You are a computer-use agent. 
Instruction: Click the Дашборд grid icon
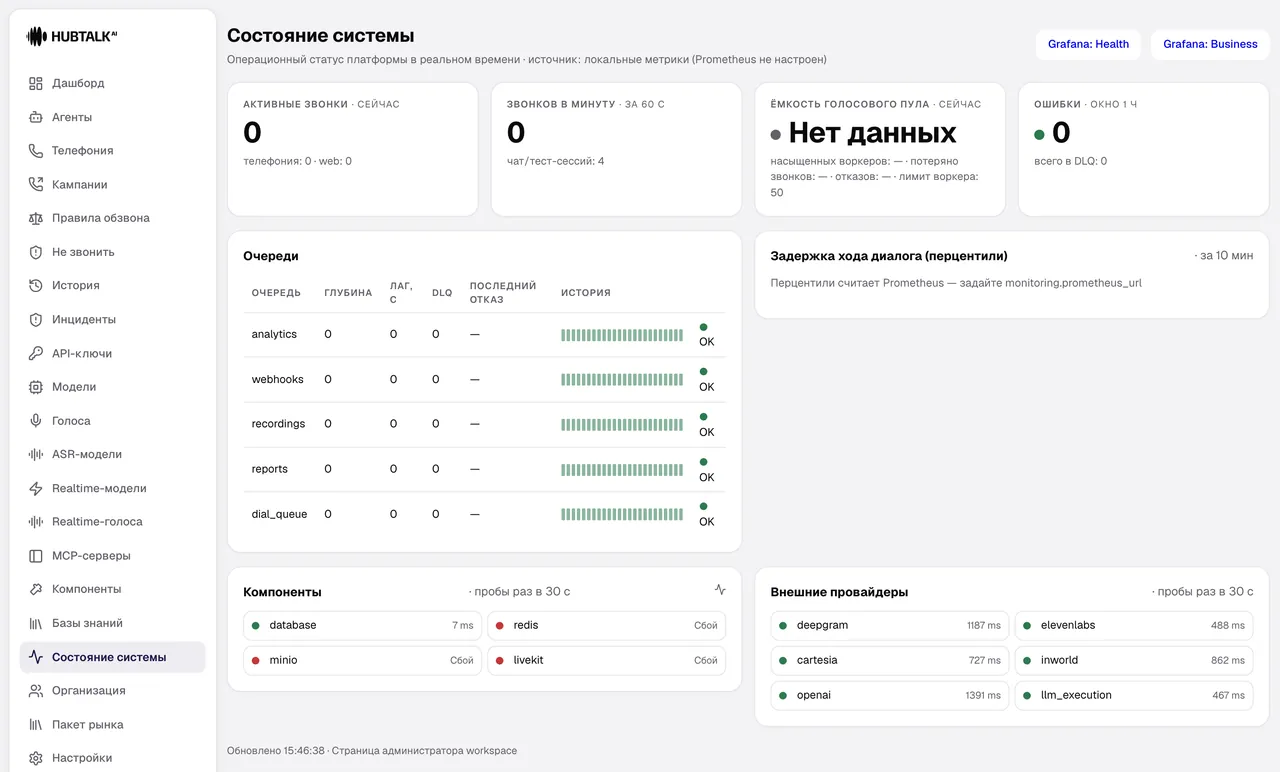tap(36, 84)
